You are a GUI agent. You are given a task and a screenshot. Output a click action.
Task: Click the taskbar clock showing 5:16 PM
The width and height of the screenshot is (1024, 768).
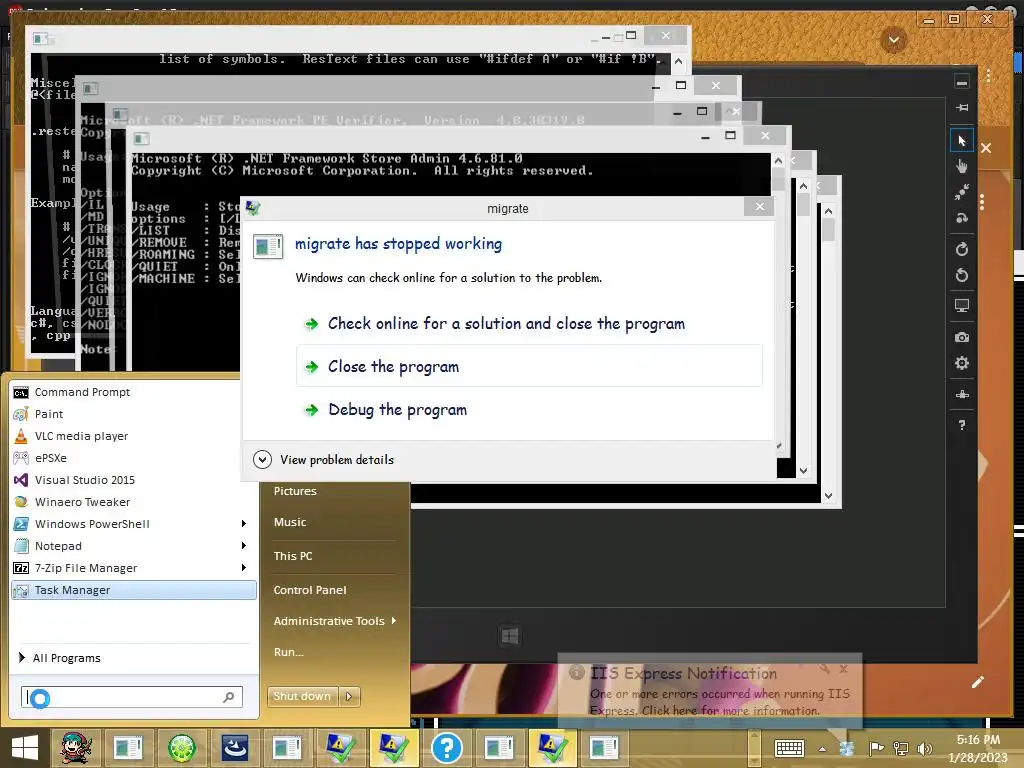point(978,748)
